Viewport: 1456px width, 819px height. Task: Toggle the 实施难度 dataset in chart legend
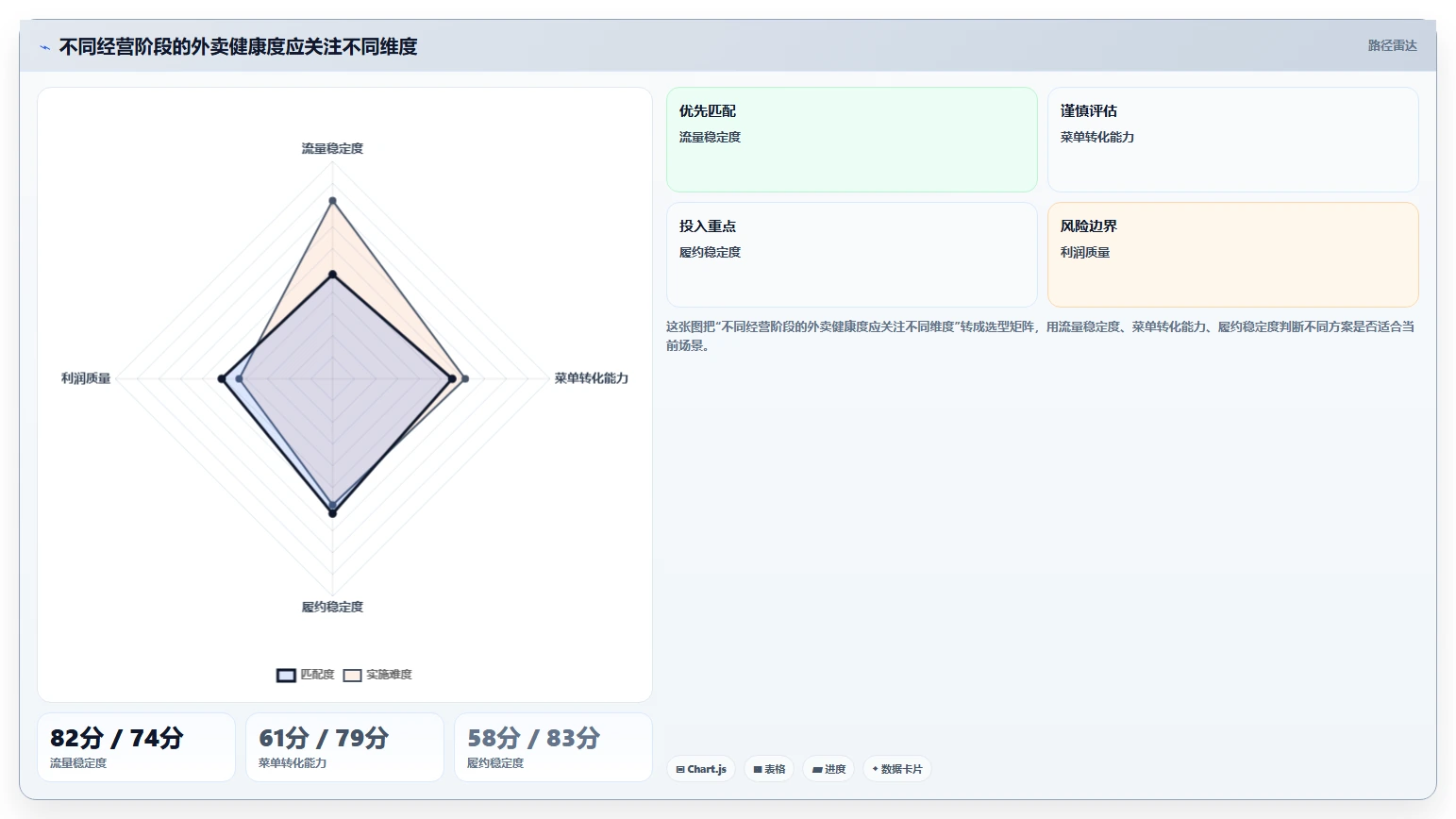pos(377,675)
